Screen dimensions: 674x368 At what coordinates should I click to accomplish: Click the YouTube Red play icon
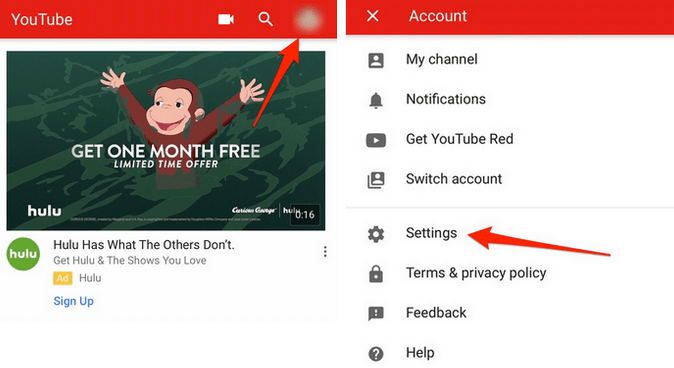click(x=376, y=140)
